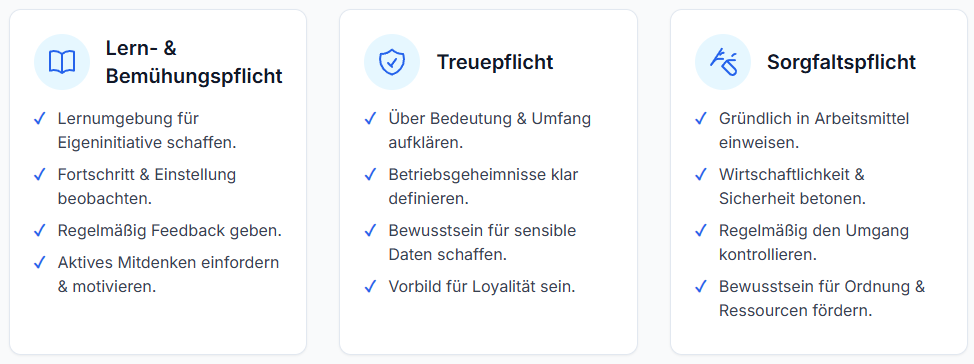Select the Sorgfaltspflicht heading
The width and height of the screenshot is (974, 364).
pos(841,62)
